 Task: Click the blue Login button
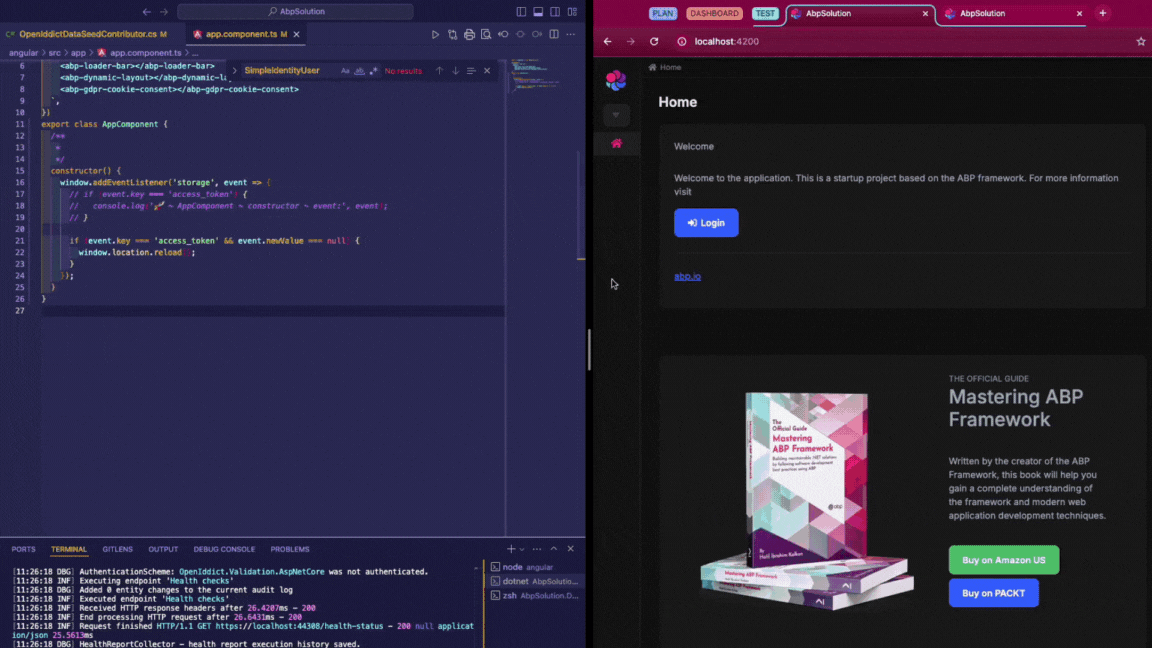click(706, 223)
